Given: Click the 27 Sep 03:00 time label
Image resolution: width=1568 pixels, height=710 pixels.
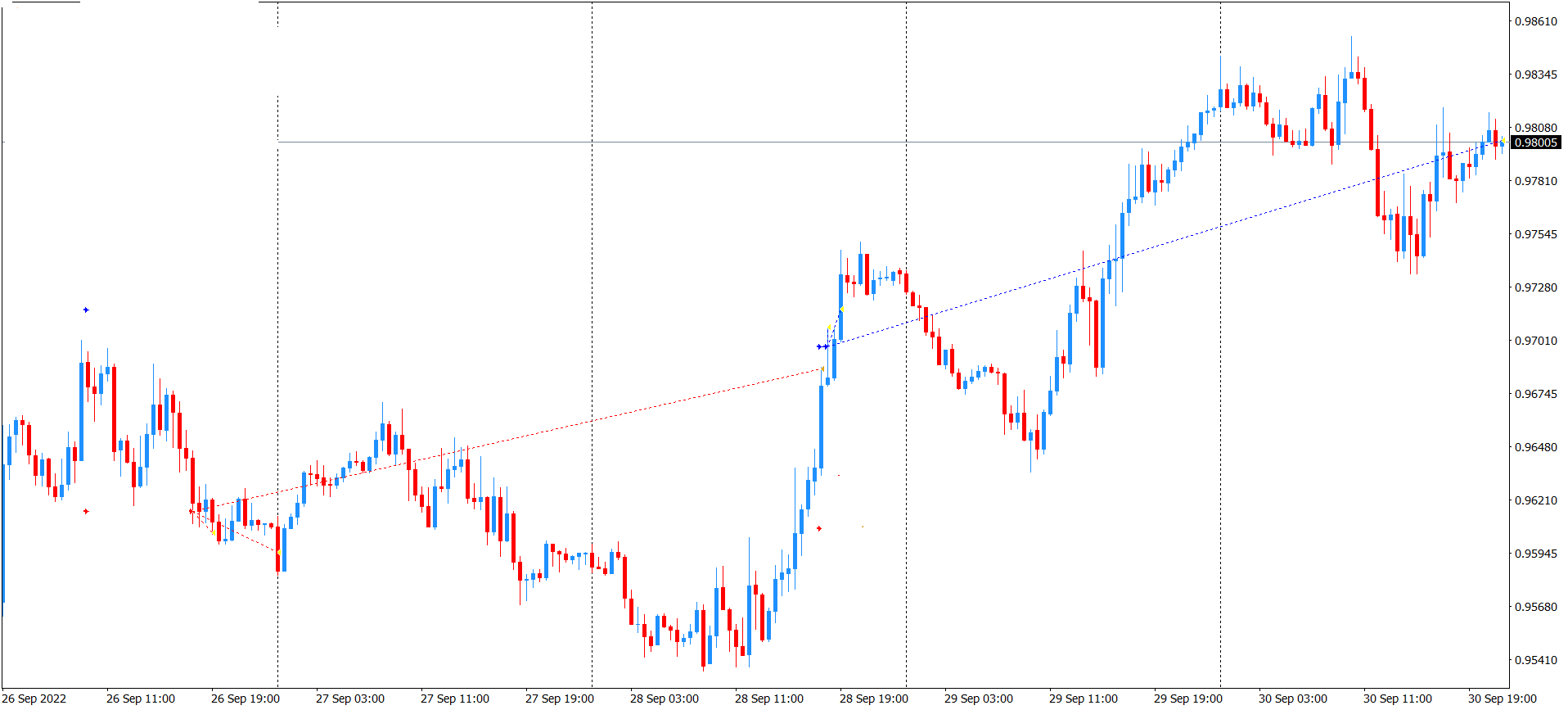Looking at the screenshot, I should tap(350, 699).
